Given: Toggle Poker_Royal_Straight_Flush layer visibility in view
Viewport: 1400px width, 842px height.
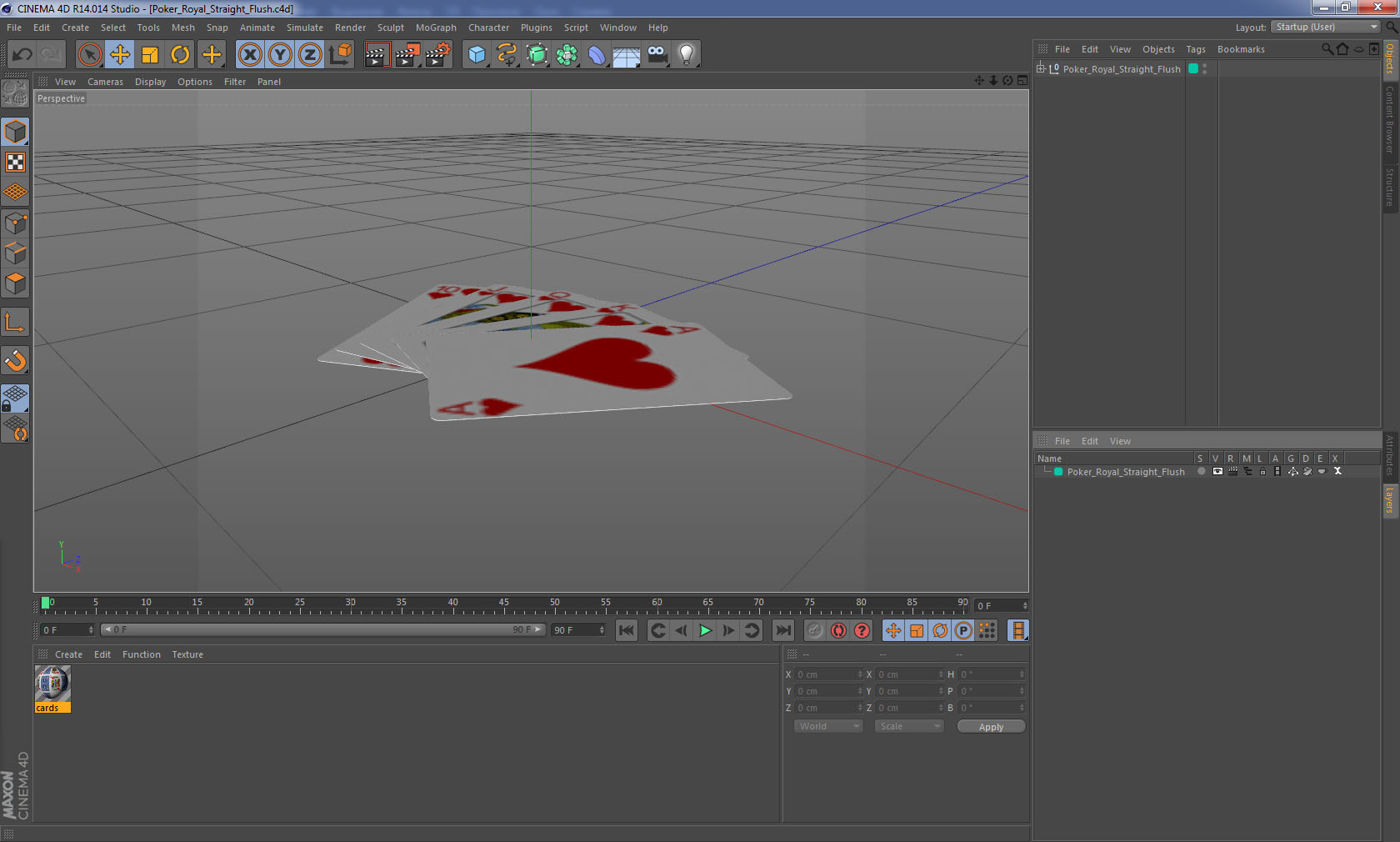Looking at the screenshot, I should tap(1217, 472).
